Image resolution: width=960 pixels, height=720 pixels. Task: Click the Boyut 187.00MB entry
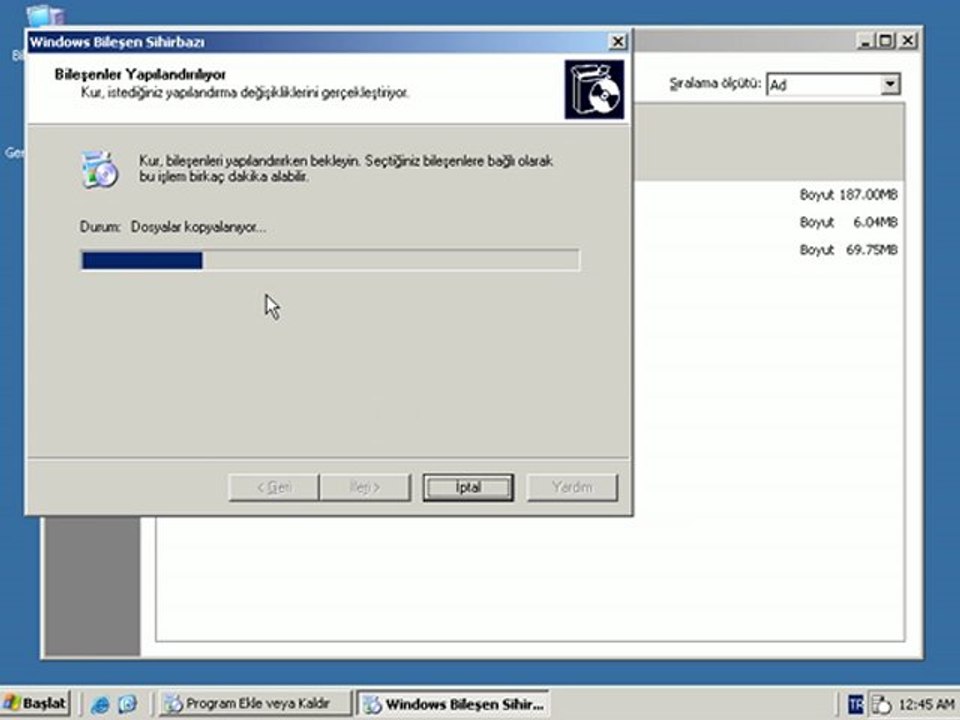pyautogui.click(x=848, y=195)
